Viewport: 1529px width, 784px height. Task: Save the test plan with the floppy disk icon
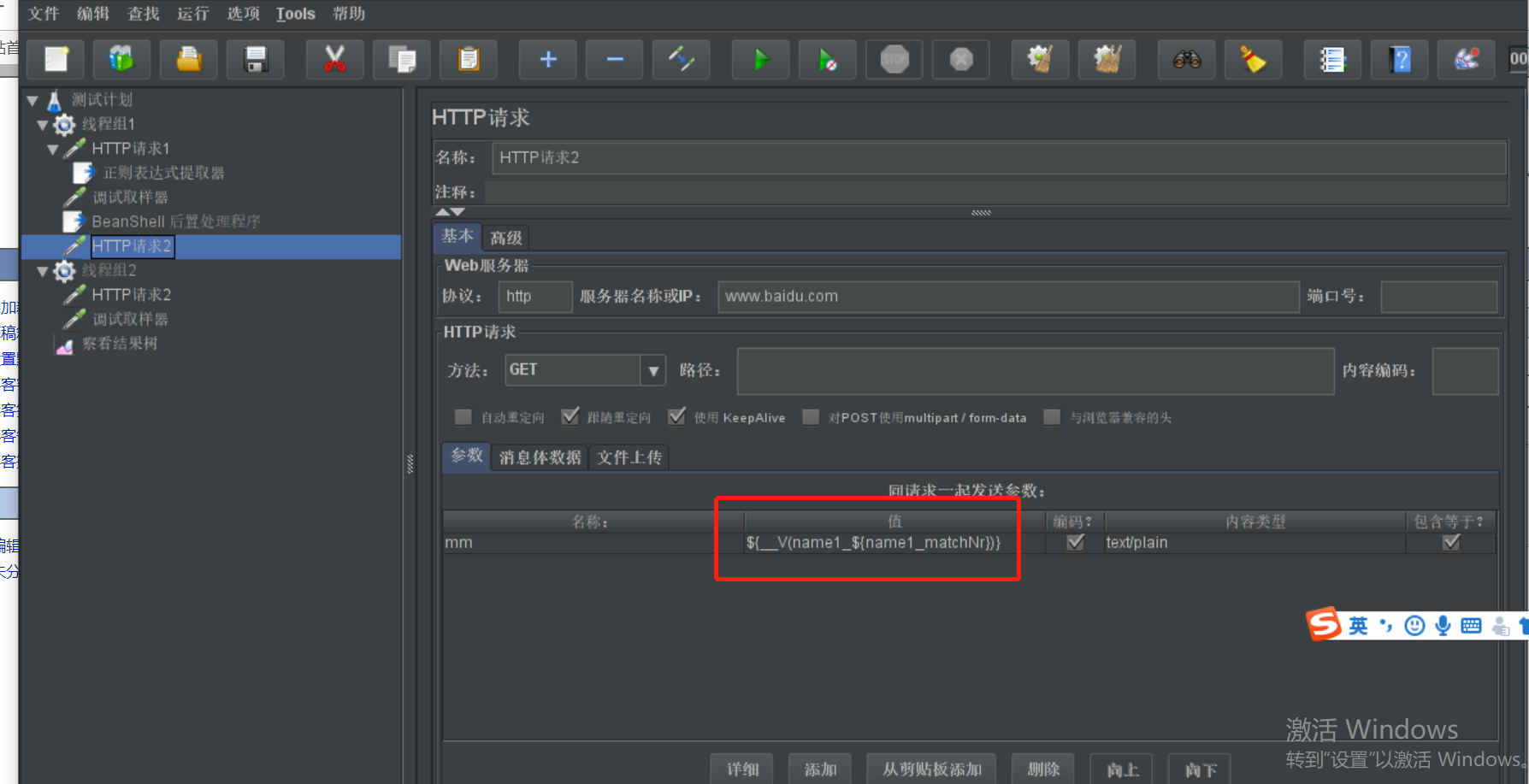click(256, 59)
